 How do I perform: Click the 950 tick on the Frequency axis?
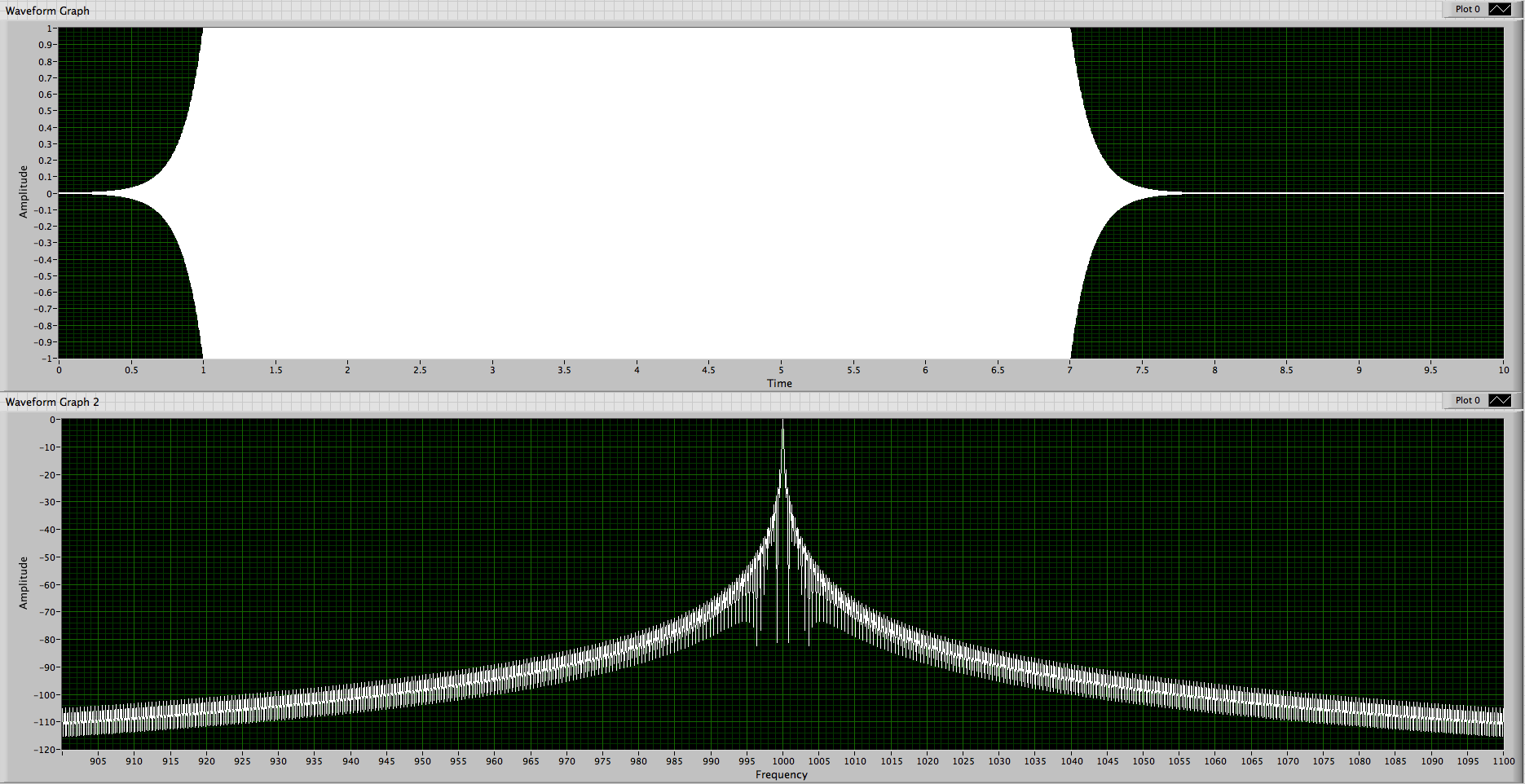(x=422, y=761)
